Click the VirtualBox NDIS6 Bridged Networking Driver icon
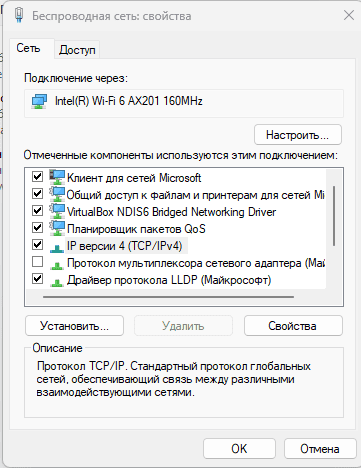 [57, 211]
